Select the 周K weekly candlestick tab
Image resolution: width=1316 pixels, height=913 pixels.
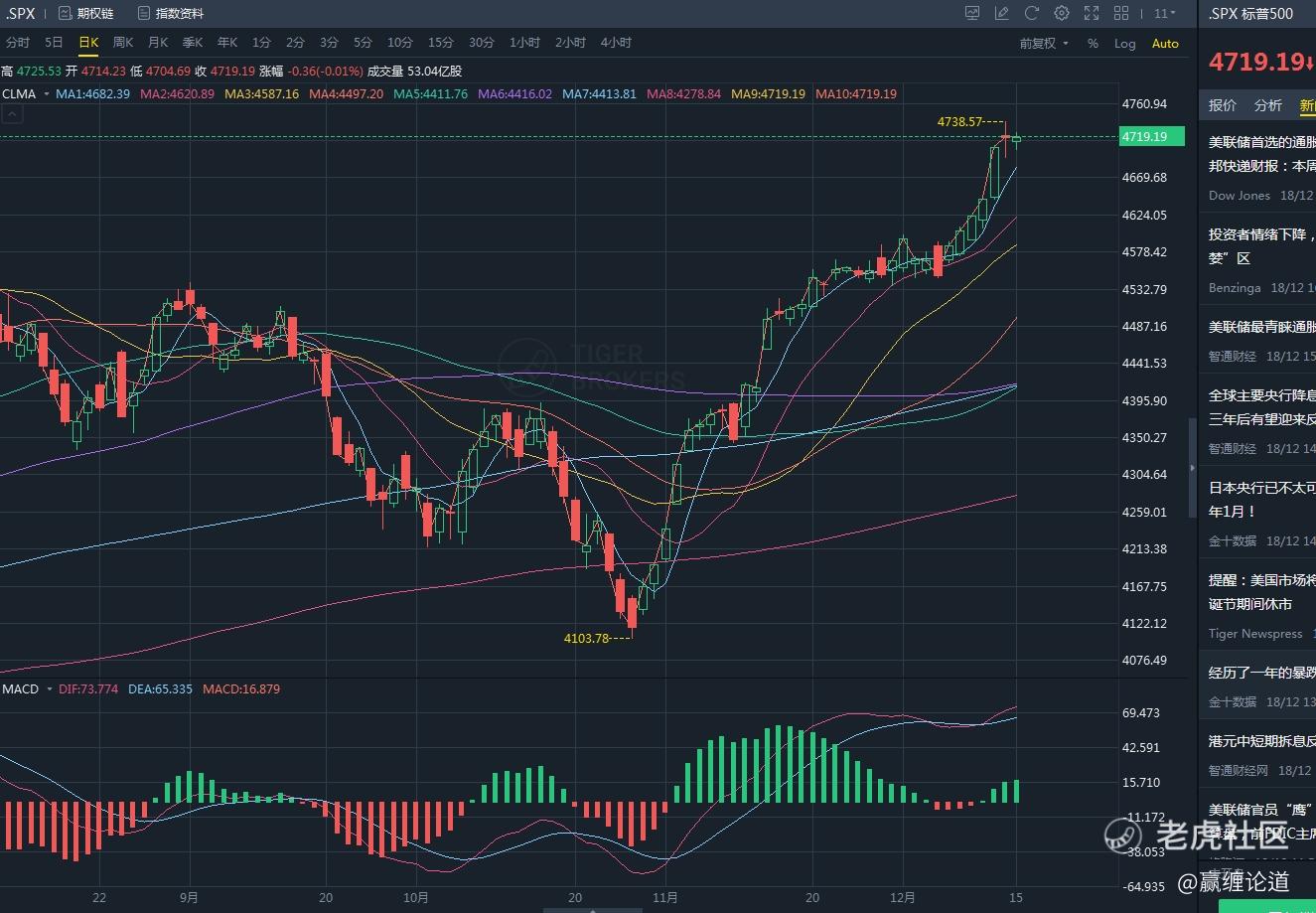pos(123,43)
